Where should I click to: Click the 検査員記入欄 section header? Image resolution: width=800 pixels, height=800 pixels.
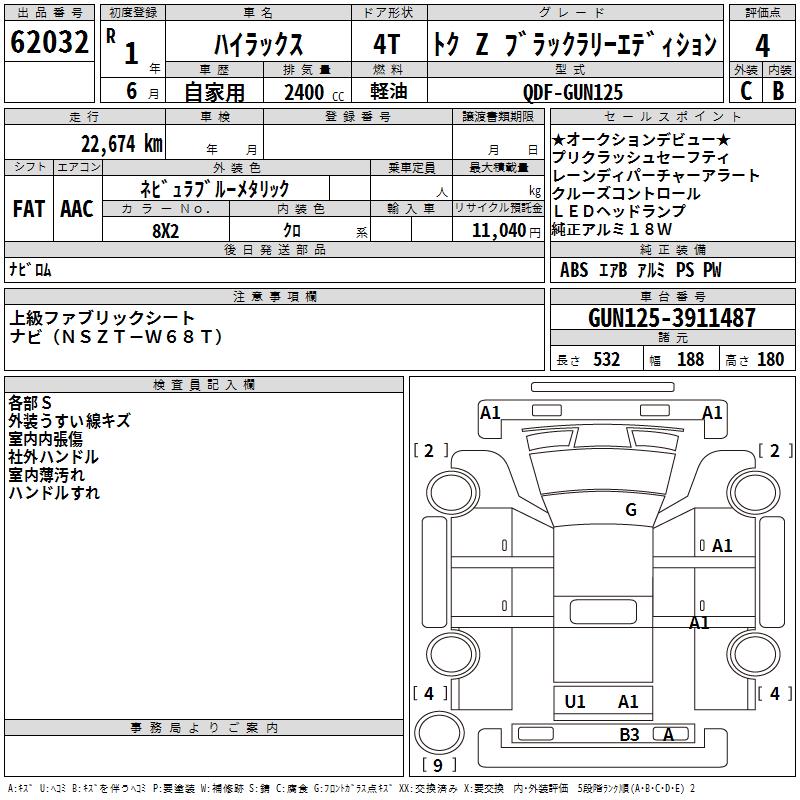point(204,385)
